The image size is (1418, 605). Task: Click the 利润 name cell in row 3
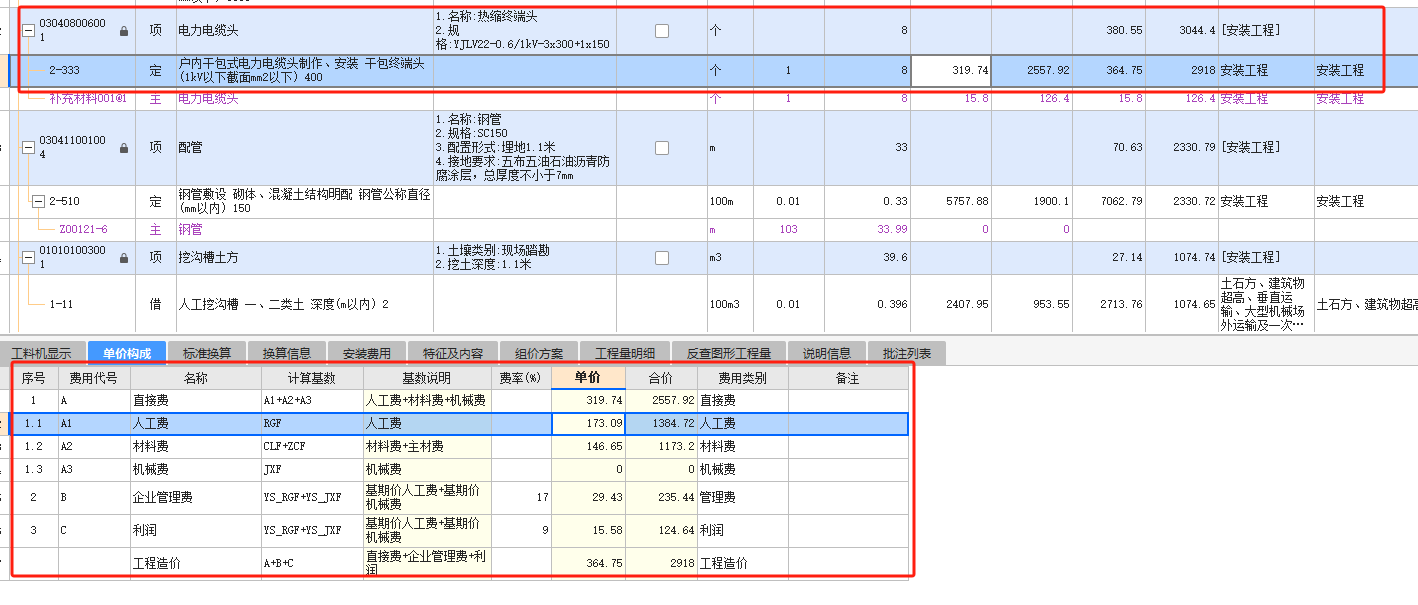pos(195,530)
